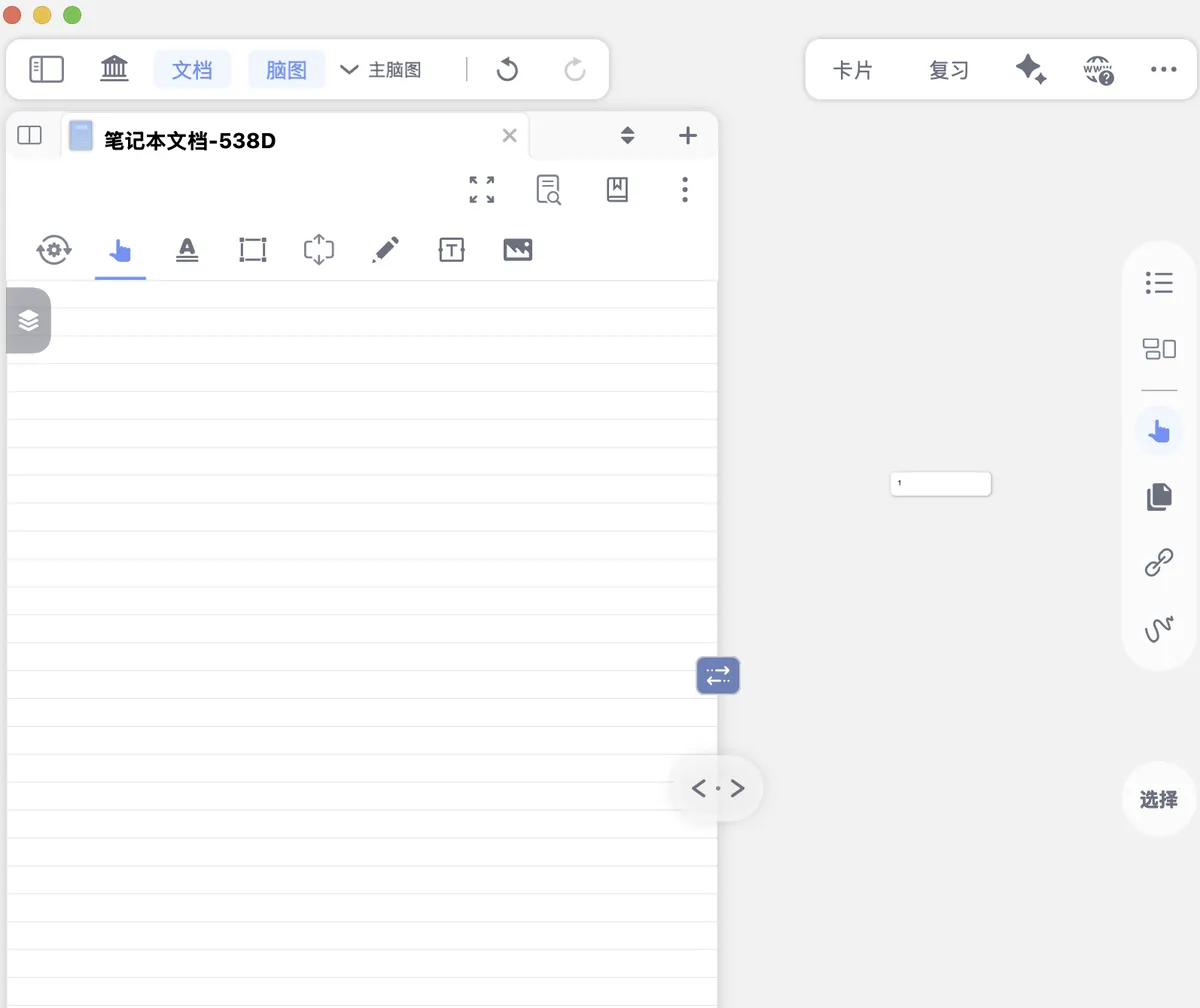
Task: Click the copy pages icon
Action: pos(1159,497)
